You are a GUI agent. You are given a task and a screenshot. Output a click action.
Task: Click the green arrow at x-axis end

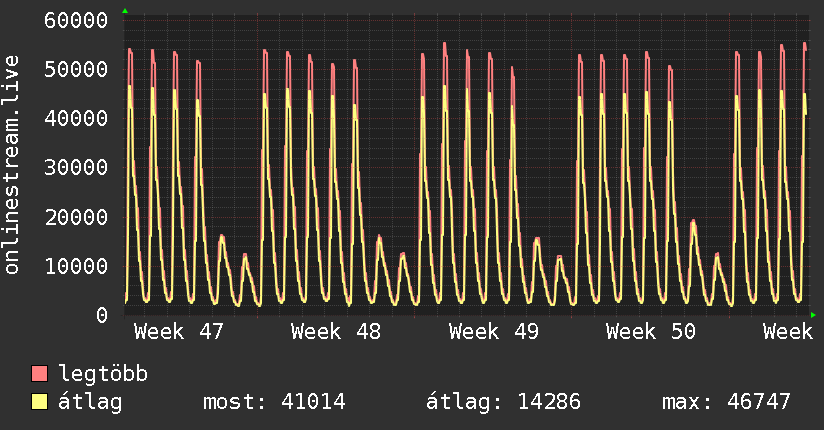pyautogui.click(x=813, y=315)
